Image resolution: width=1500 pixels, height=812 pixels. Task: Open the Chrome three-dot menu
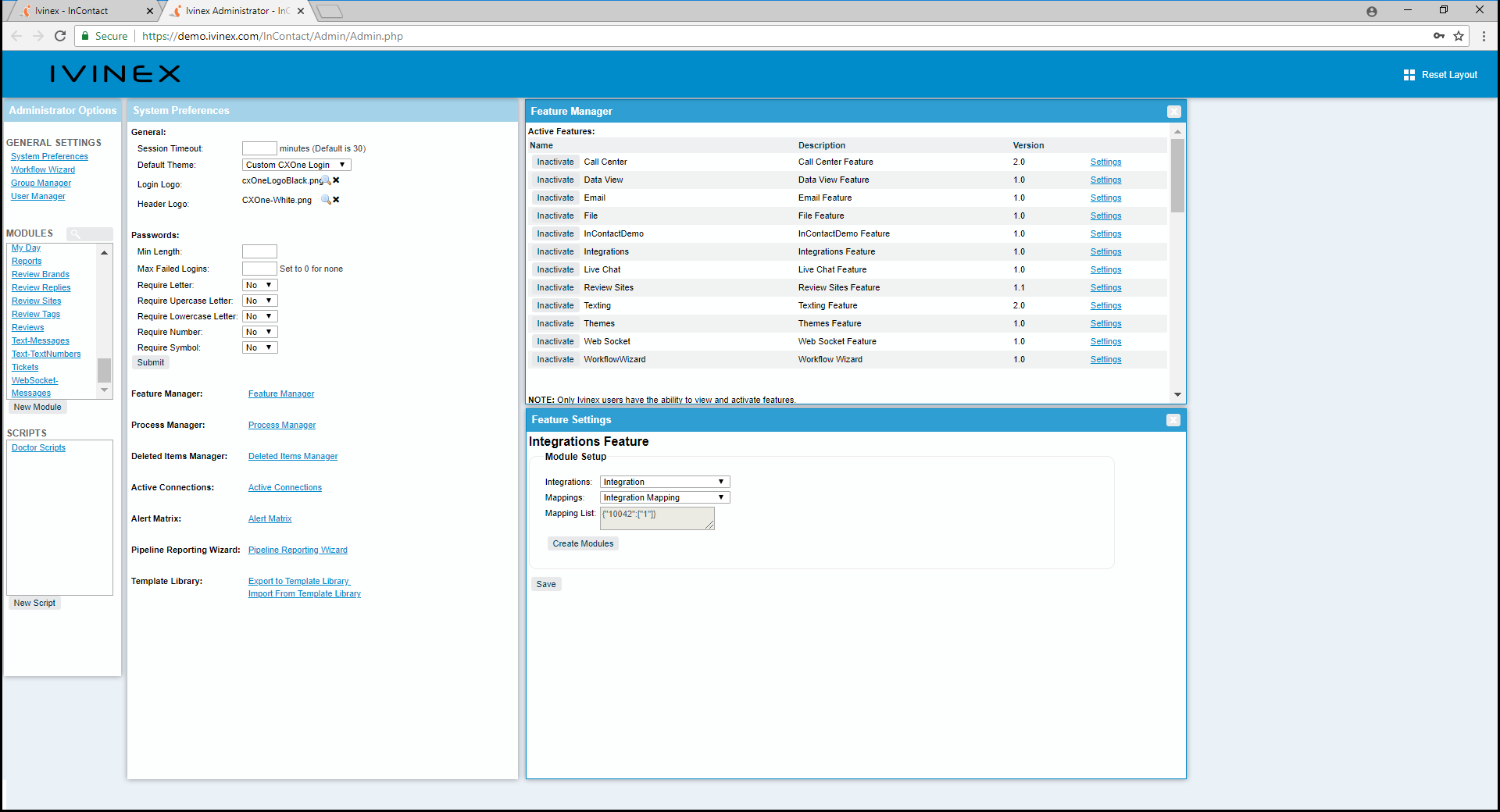pyautogui.click(x=1484, y=36)
